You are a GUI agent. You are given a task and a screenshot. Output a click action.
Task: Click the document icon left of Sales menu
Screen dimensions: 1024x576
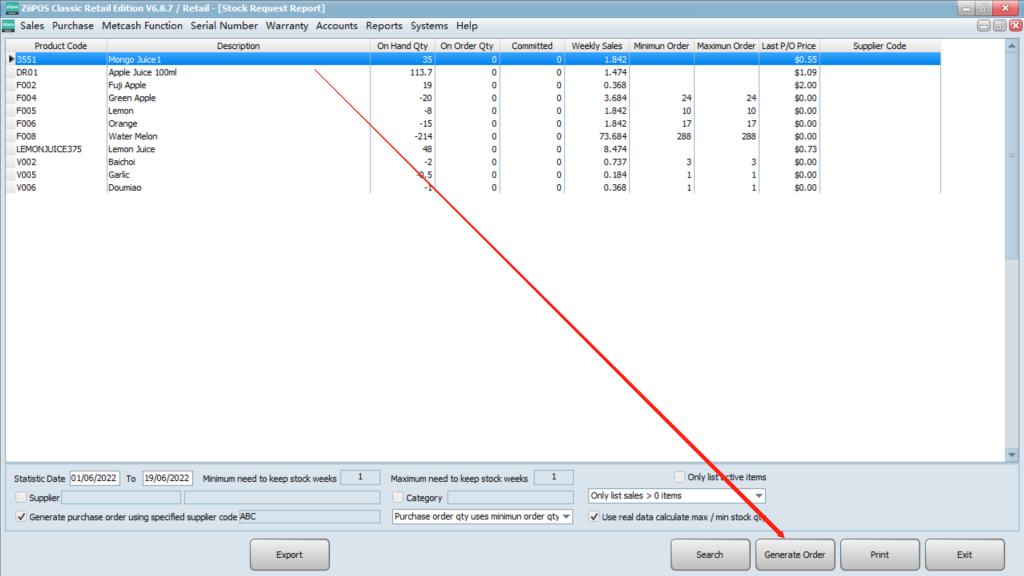pos(9,26)
